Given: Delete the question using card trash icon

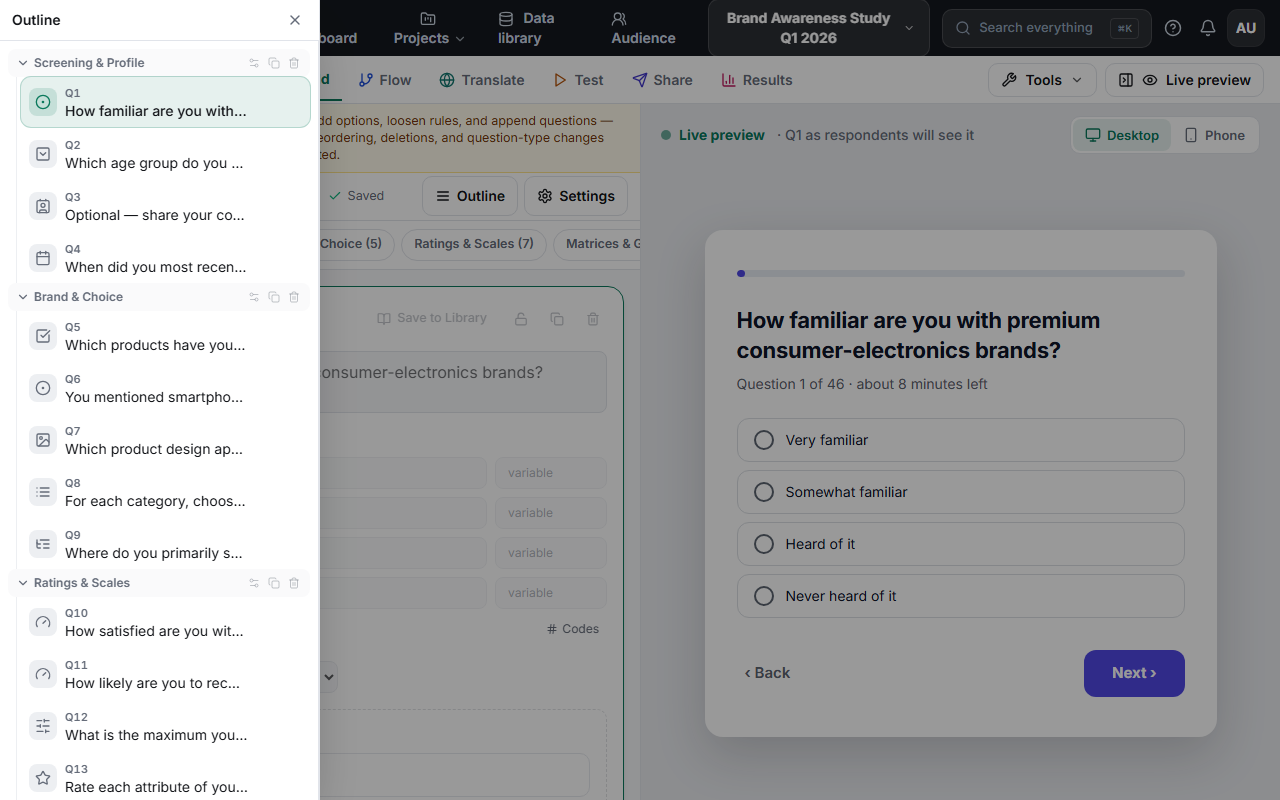Looking at the screenshot, I should click(x=593, y=319).
